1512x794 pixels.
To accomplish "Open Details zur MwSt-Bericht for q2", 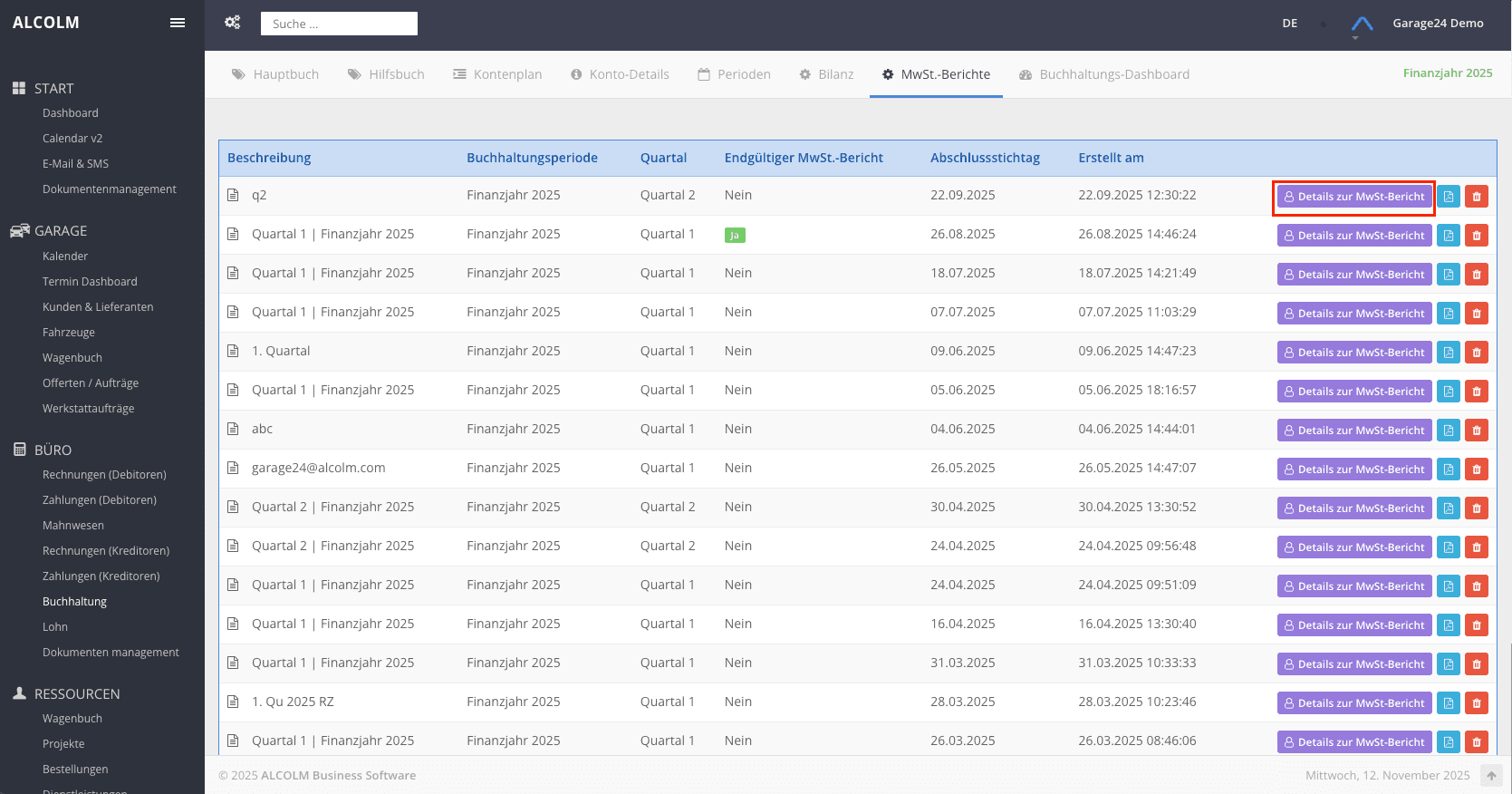I will pyautogui.click(x=1354, y=197).
